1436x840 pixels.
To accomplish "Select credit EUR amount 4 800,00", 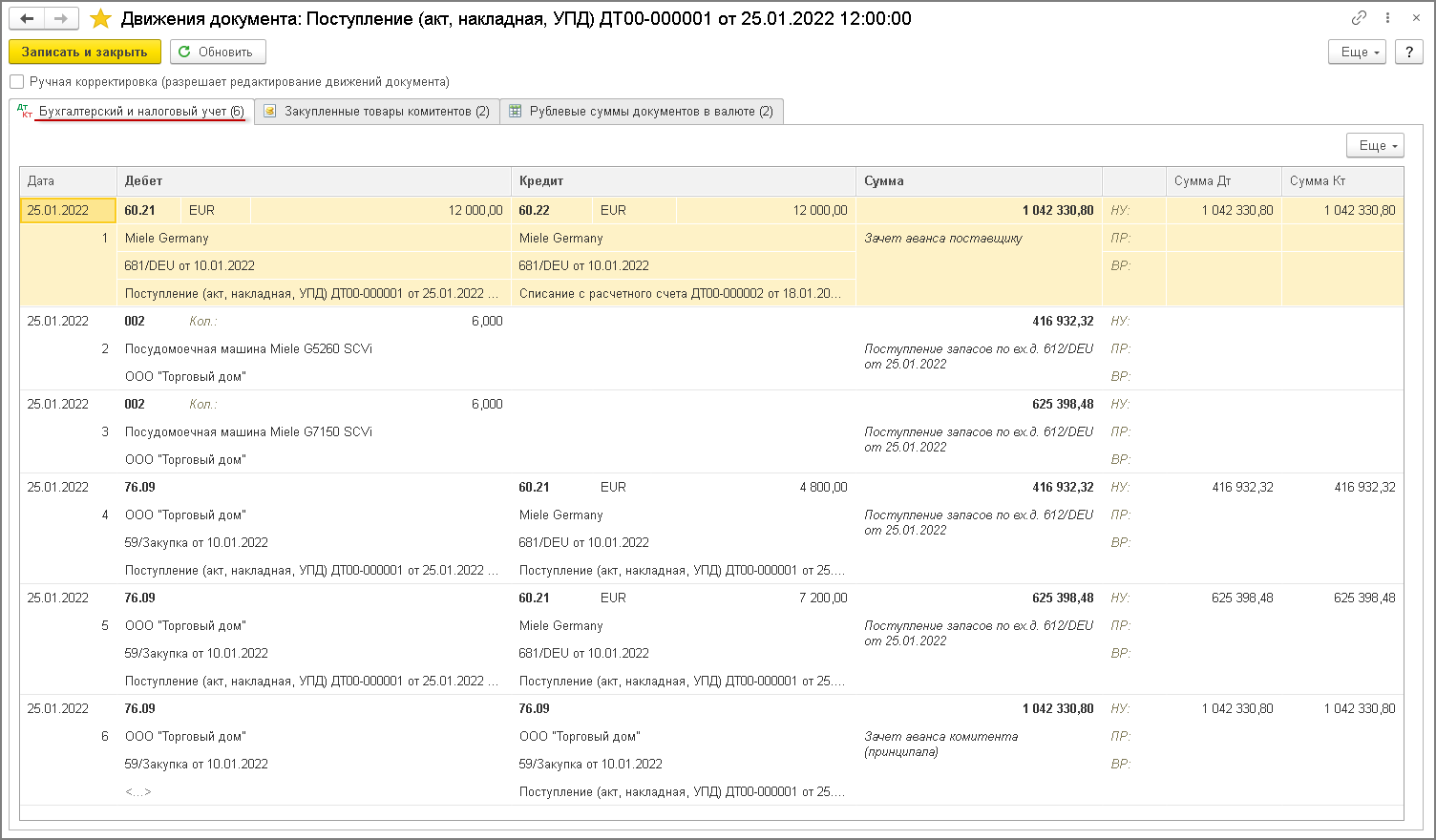I will tap(823, 487).
